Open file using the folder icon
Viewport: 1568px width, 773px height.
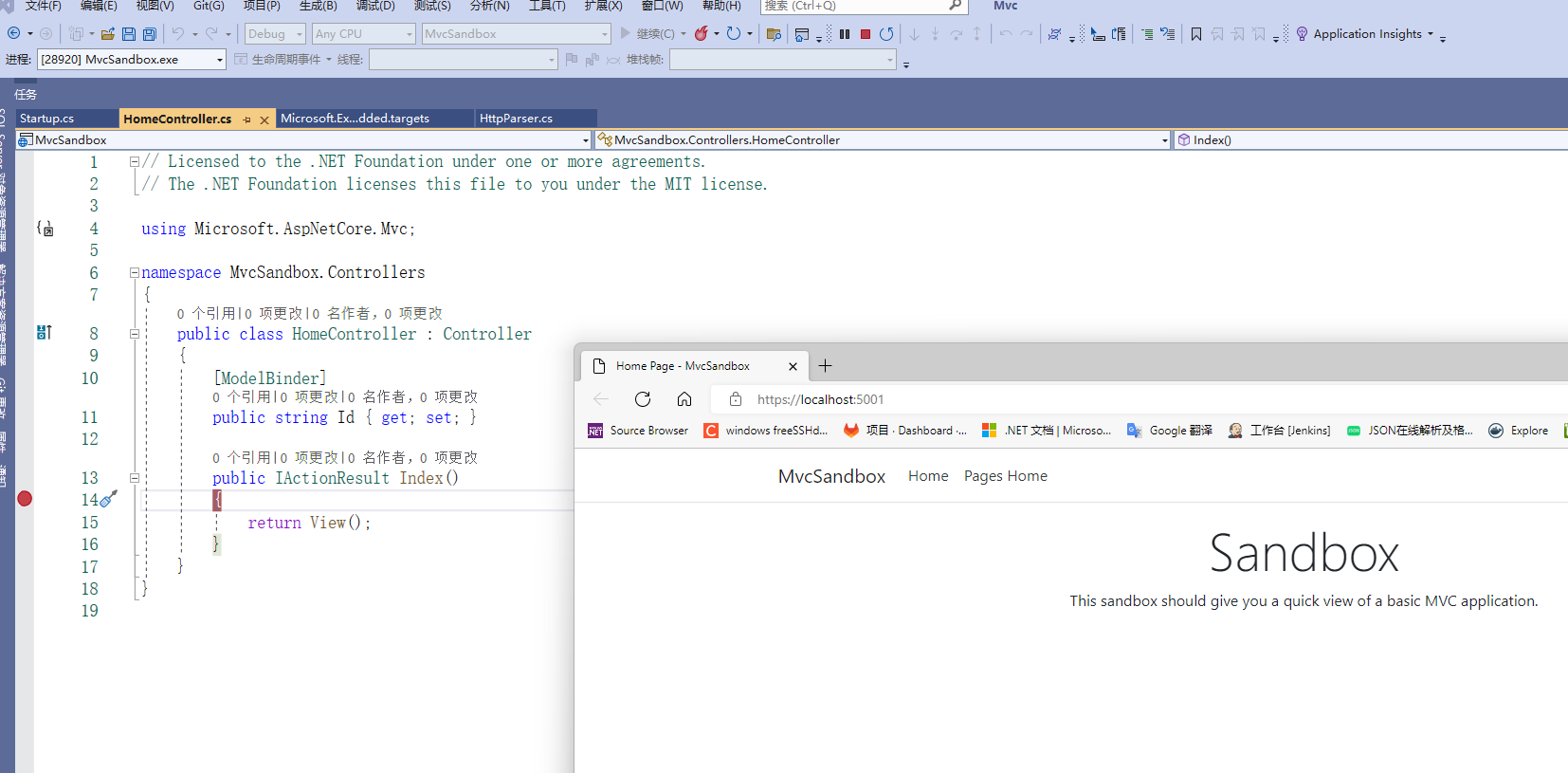point(108,34)
